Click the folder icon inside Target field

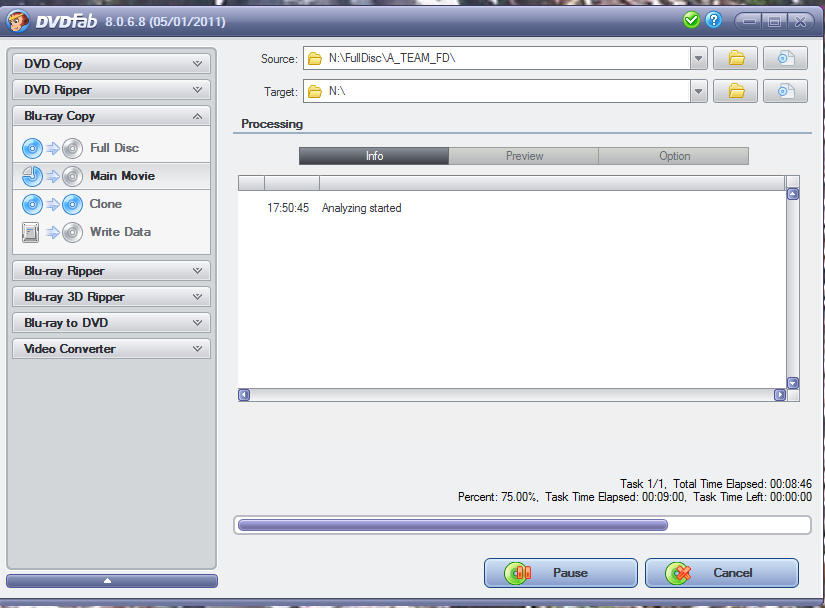[x=315, y=92]
